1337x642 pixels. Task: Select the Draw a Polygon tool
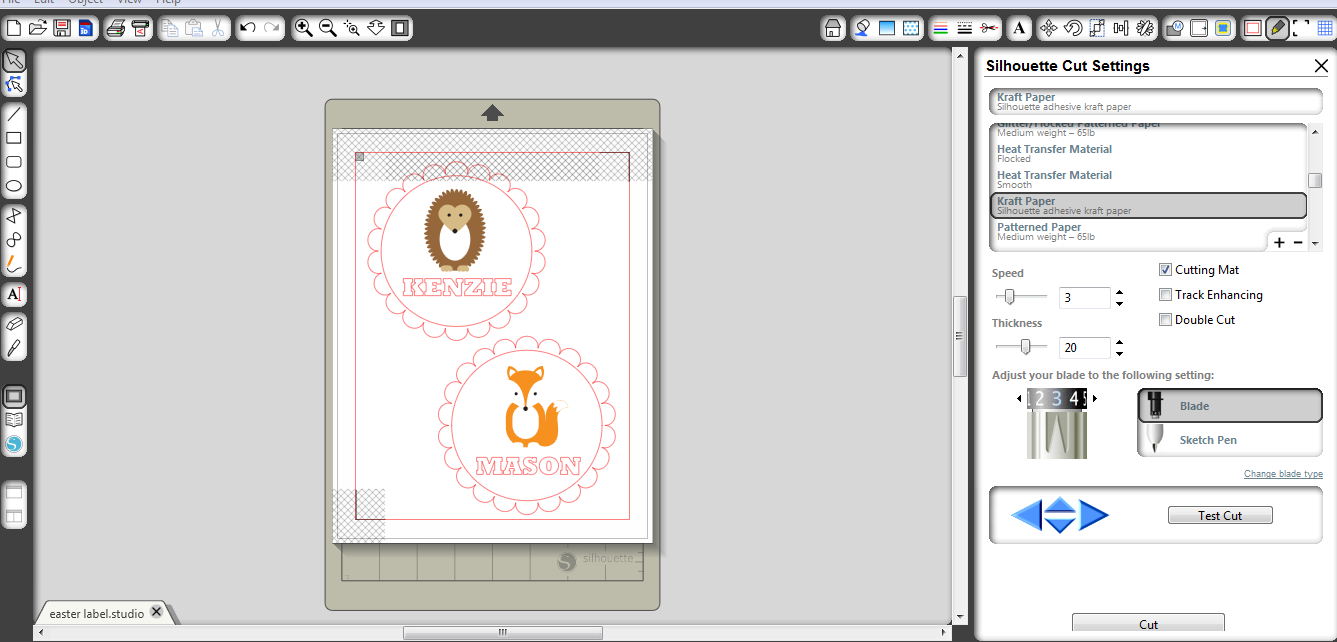pos(14,216)
